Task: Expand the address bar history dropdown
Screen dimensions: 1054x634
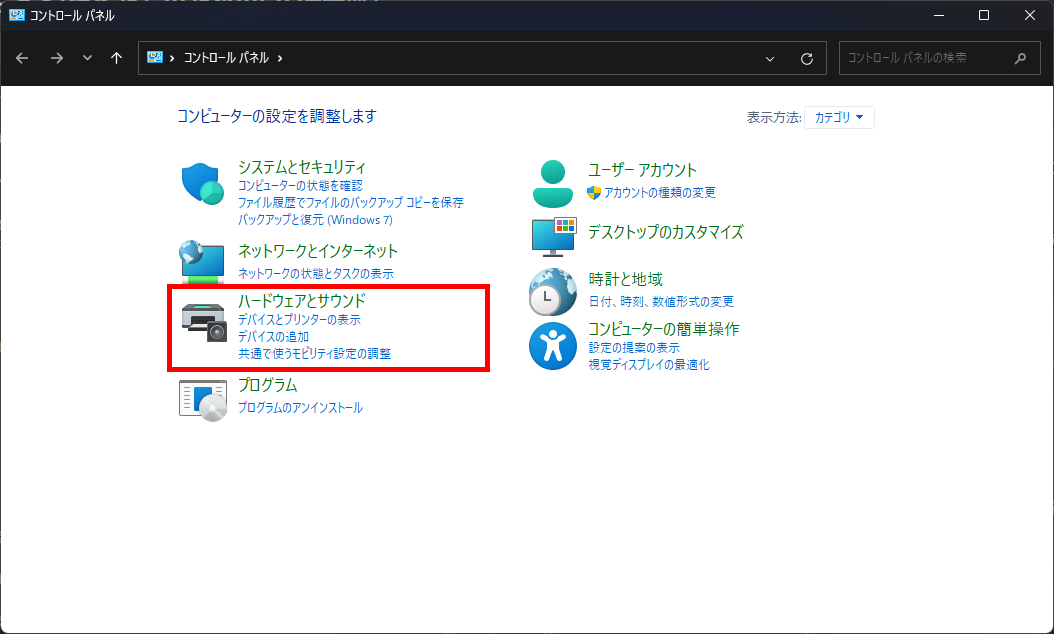Action: 768,58
